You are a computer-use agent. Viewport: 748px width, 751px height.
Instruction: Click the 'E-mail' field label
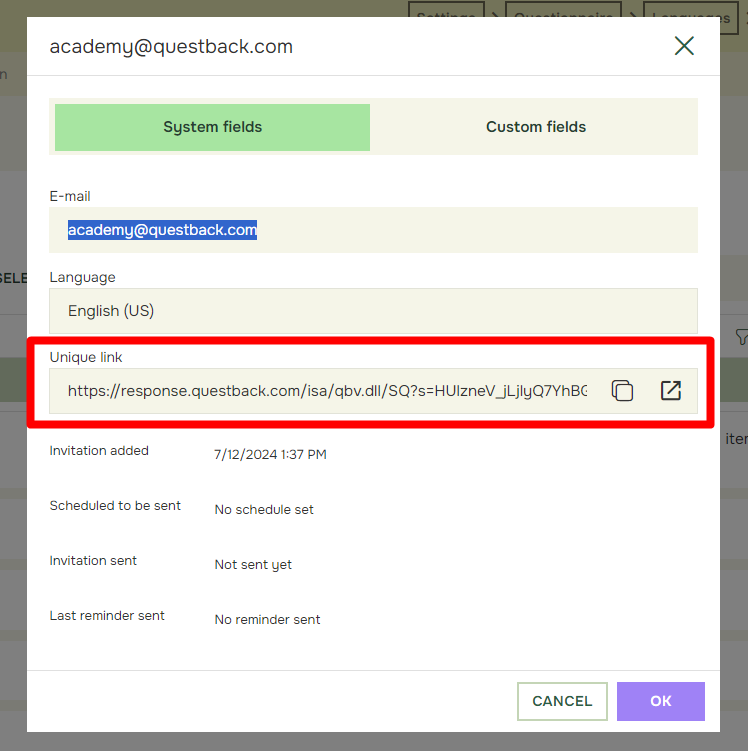tap(70, 196)
